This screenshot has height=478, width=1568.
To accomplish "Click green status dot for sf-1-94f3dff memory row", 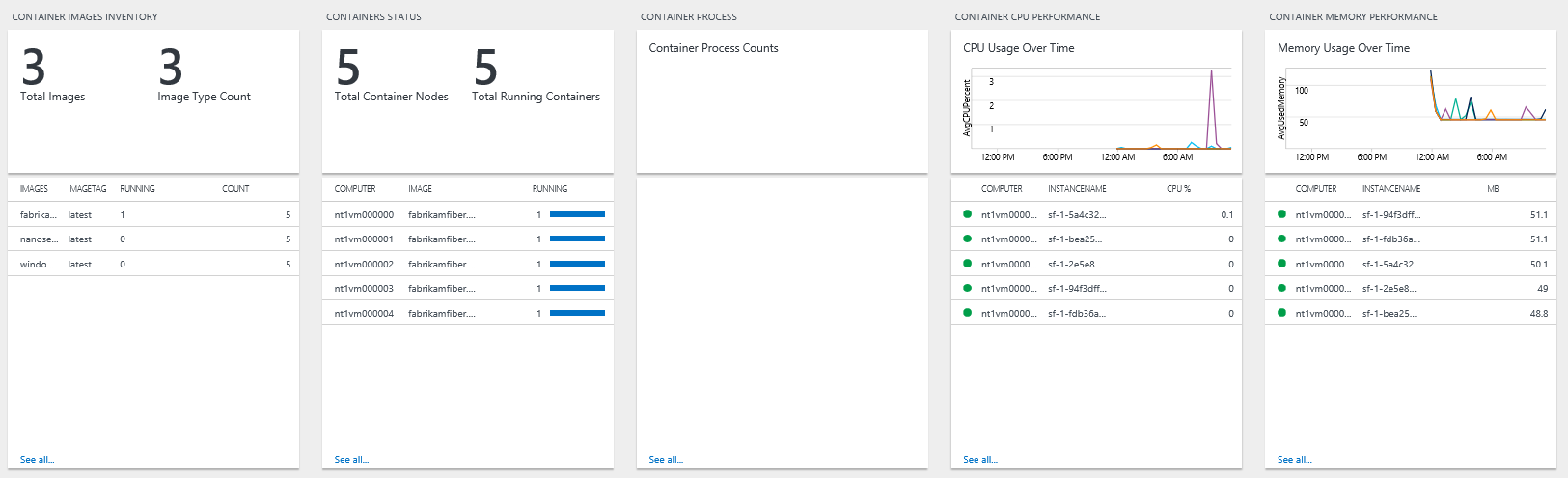I will 1281,214.
